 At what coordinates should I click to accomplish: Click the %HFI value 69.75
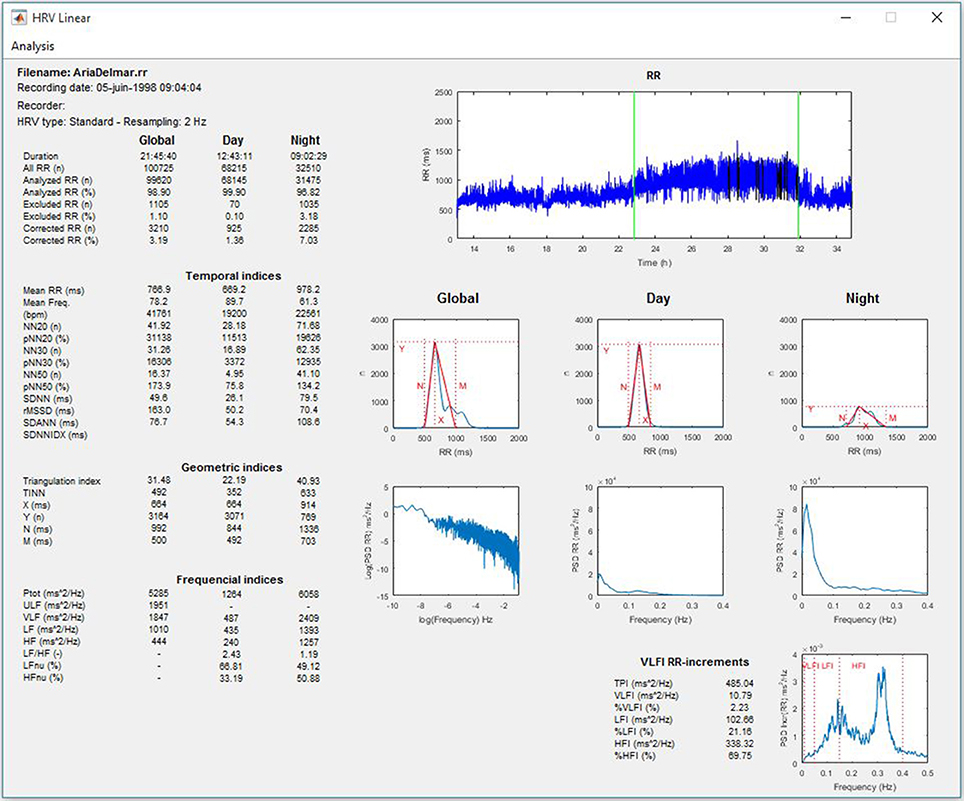click(x=740, y=756)
